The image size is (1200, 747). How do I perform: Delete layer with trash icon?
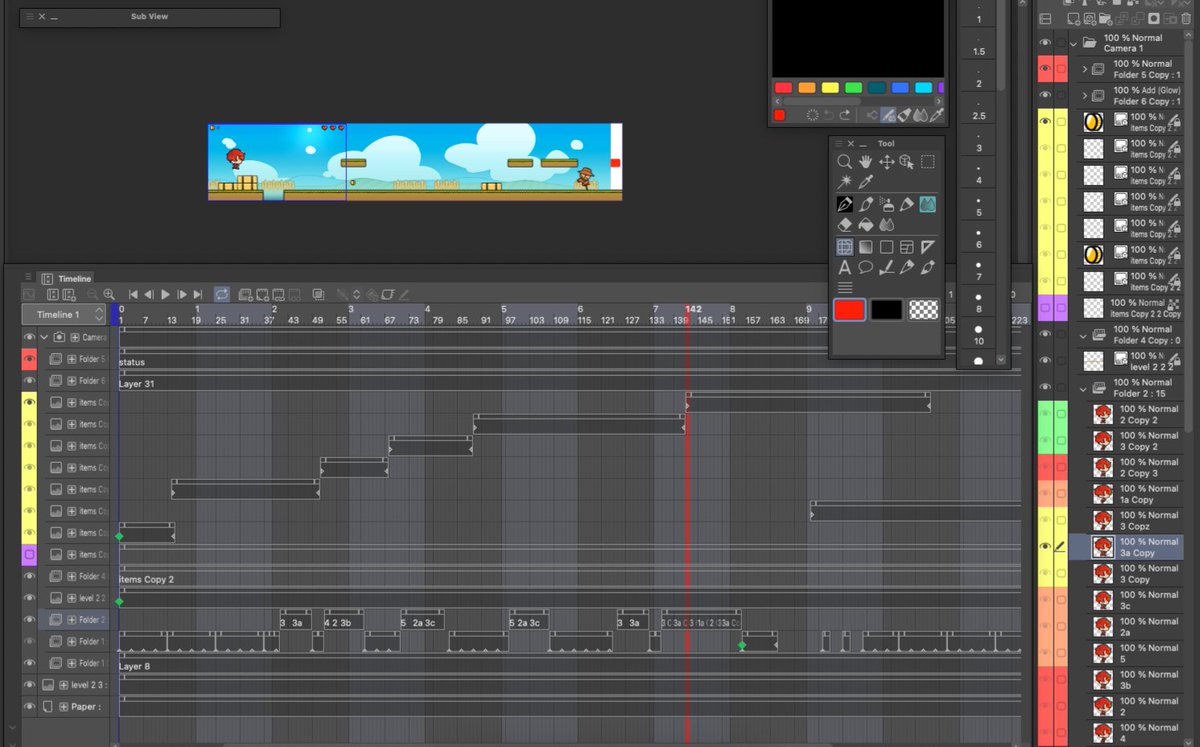(1186, 18)
